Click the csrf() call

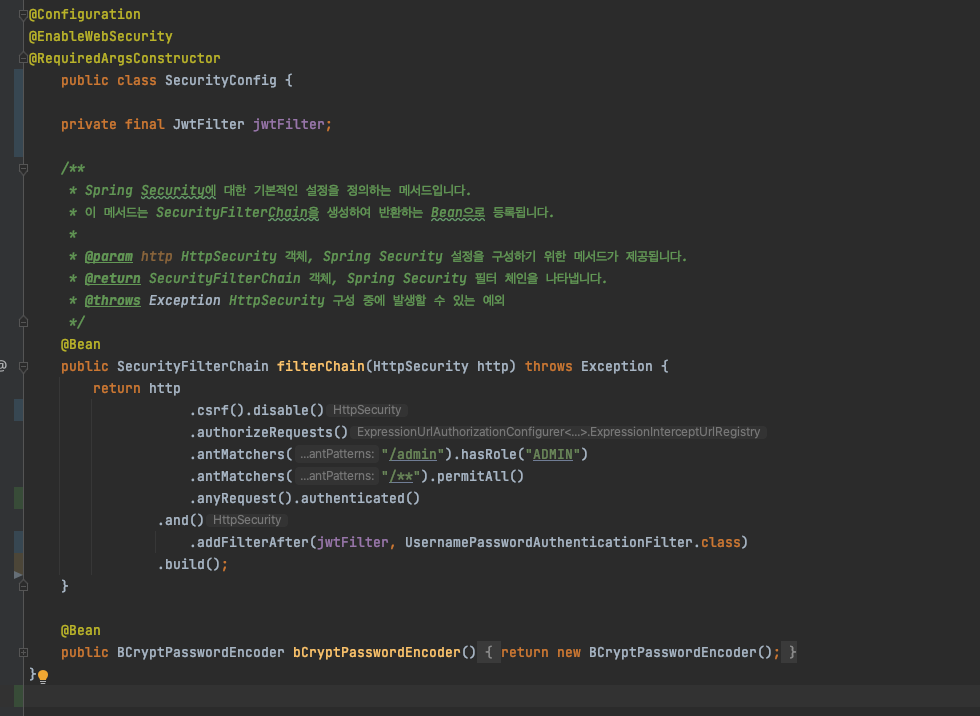click(221, 410)
